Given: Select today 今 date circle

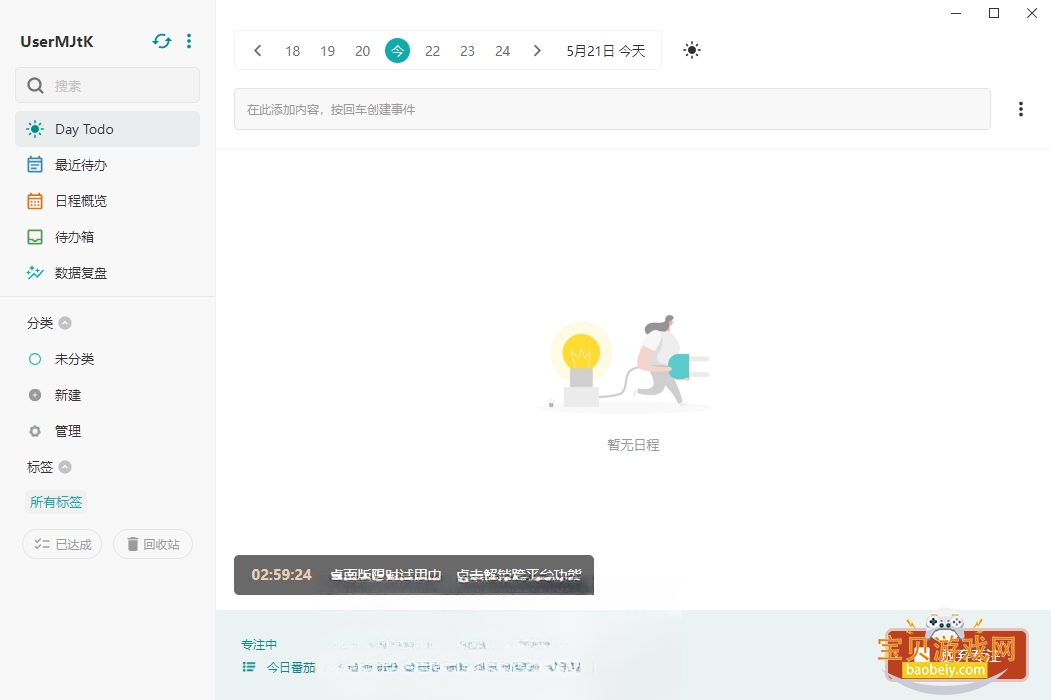Looking at the screenshot, I should click(397, 51).
